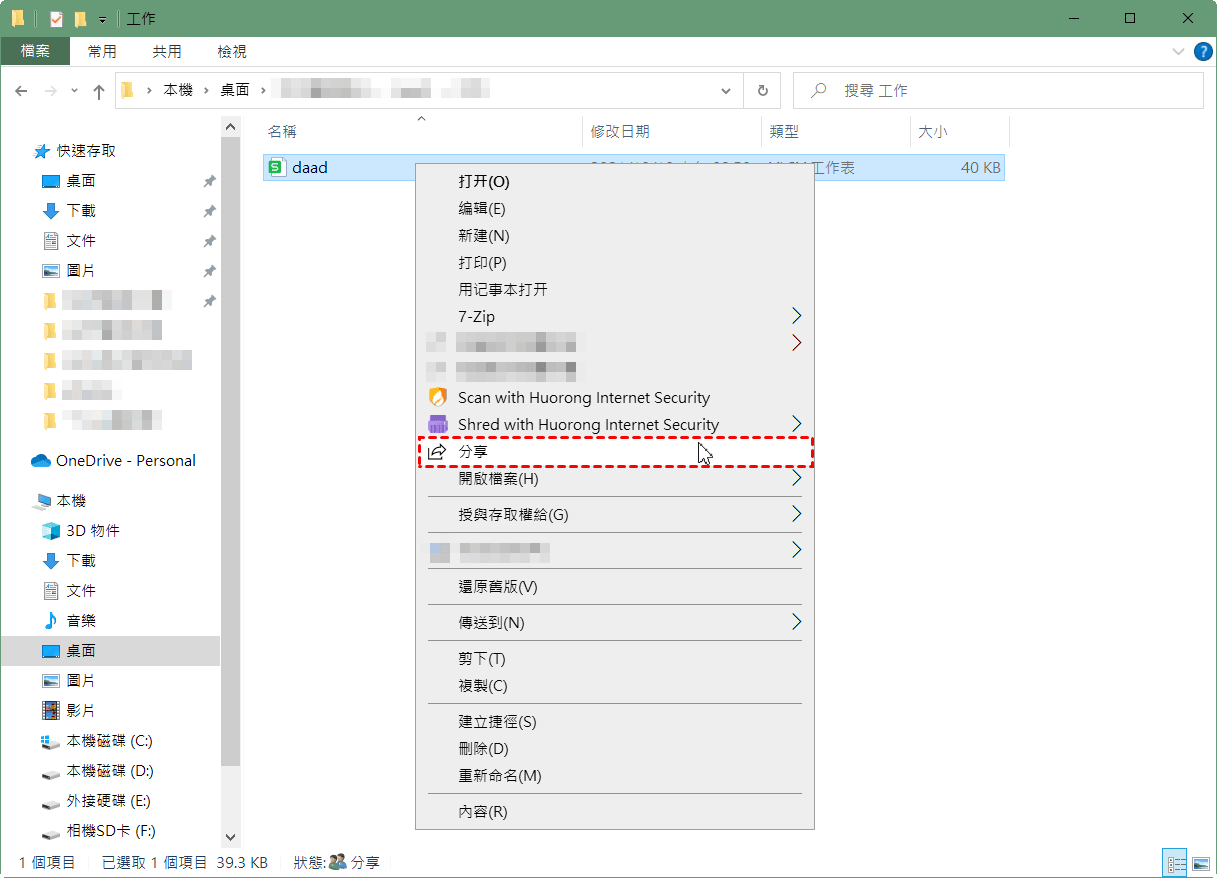Click the Back navigation arrow
1217x878 pixels.
point(22,91)
